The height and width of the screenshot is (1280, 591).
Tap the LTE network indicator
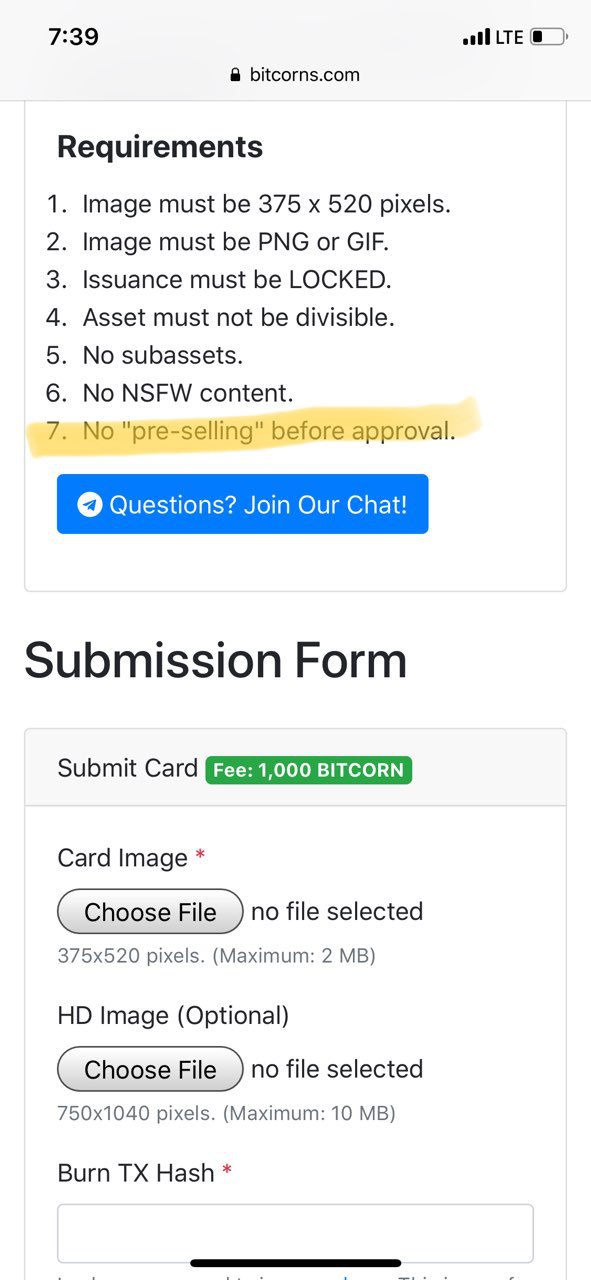click(x=509, y=37)
